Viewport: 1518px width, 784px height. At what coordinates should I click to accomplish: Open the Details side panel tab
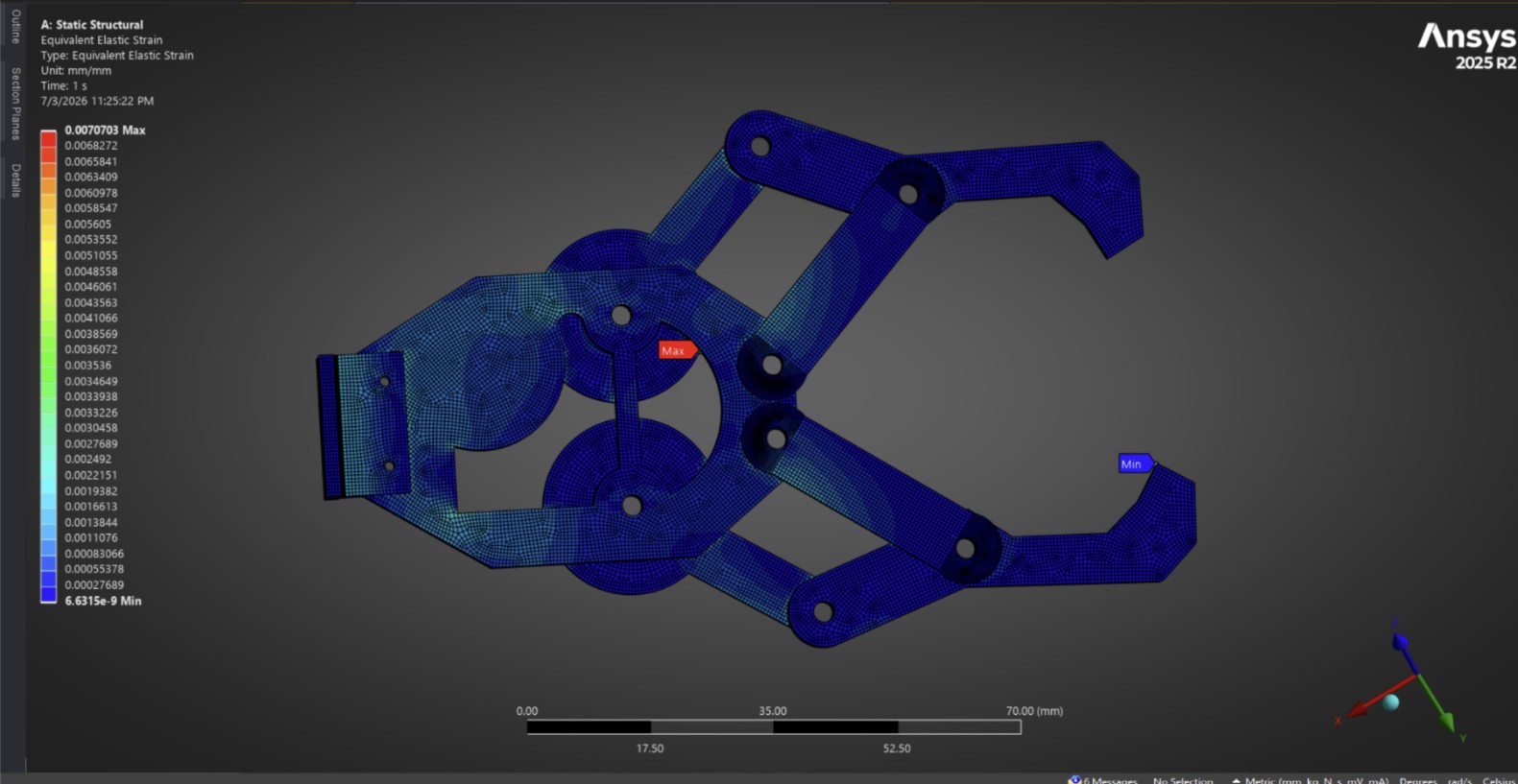coord(15,180)
